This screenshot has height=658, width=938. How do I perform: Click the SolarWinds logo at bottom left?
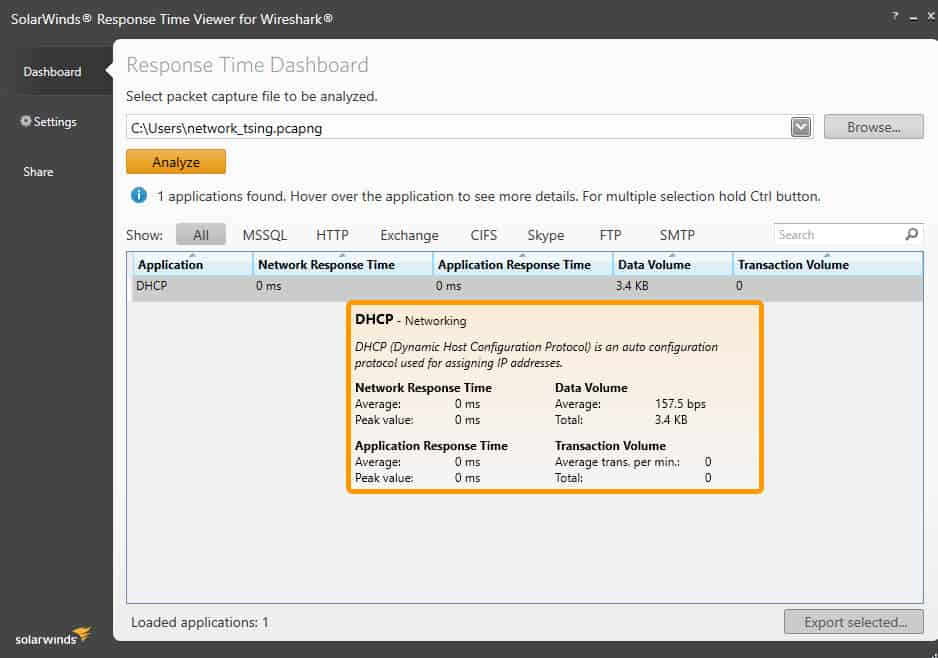point(53,637)
